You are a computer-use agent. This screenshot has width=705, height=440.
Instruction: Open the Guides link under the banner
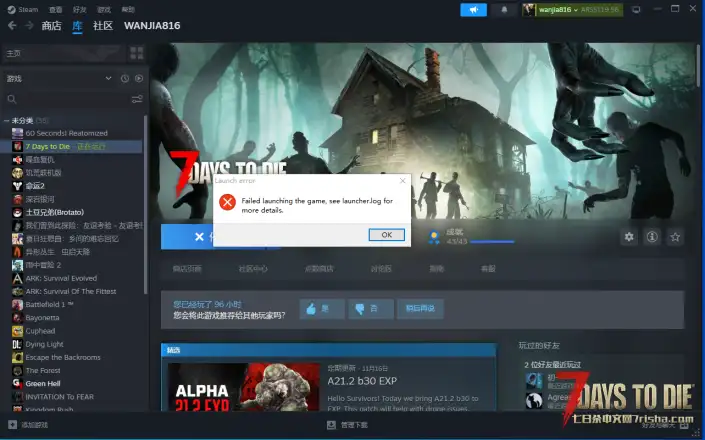[x=437, y=269]
